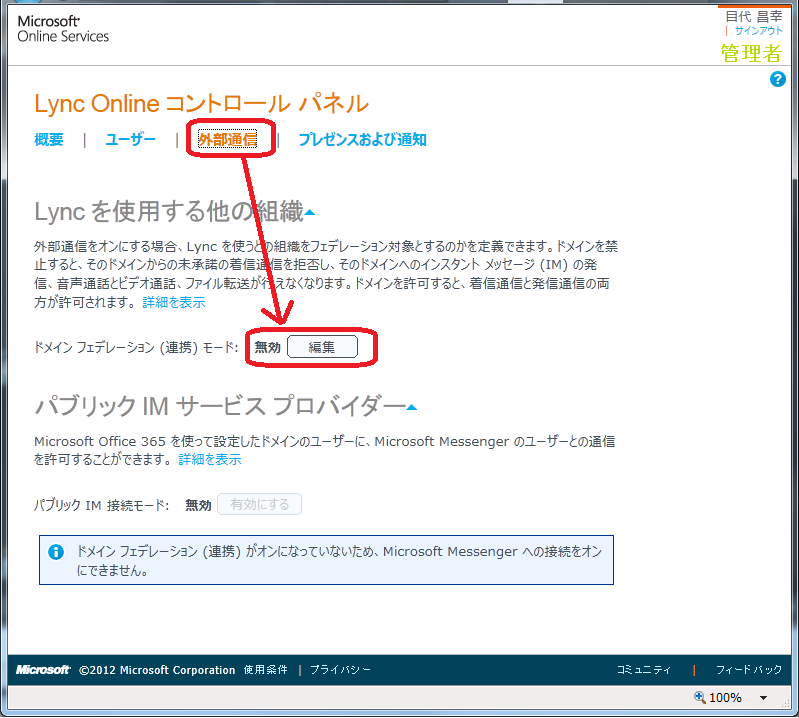Collapse the パブリック IM サービス プロバイダー section
Screen dimensions: 799x718
pyautogui.click(x=412, y=407)
